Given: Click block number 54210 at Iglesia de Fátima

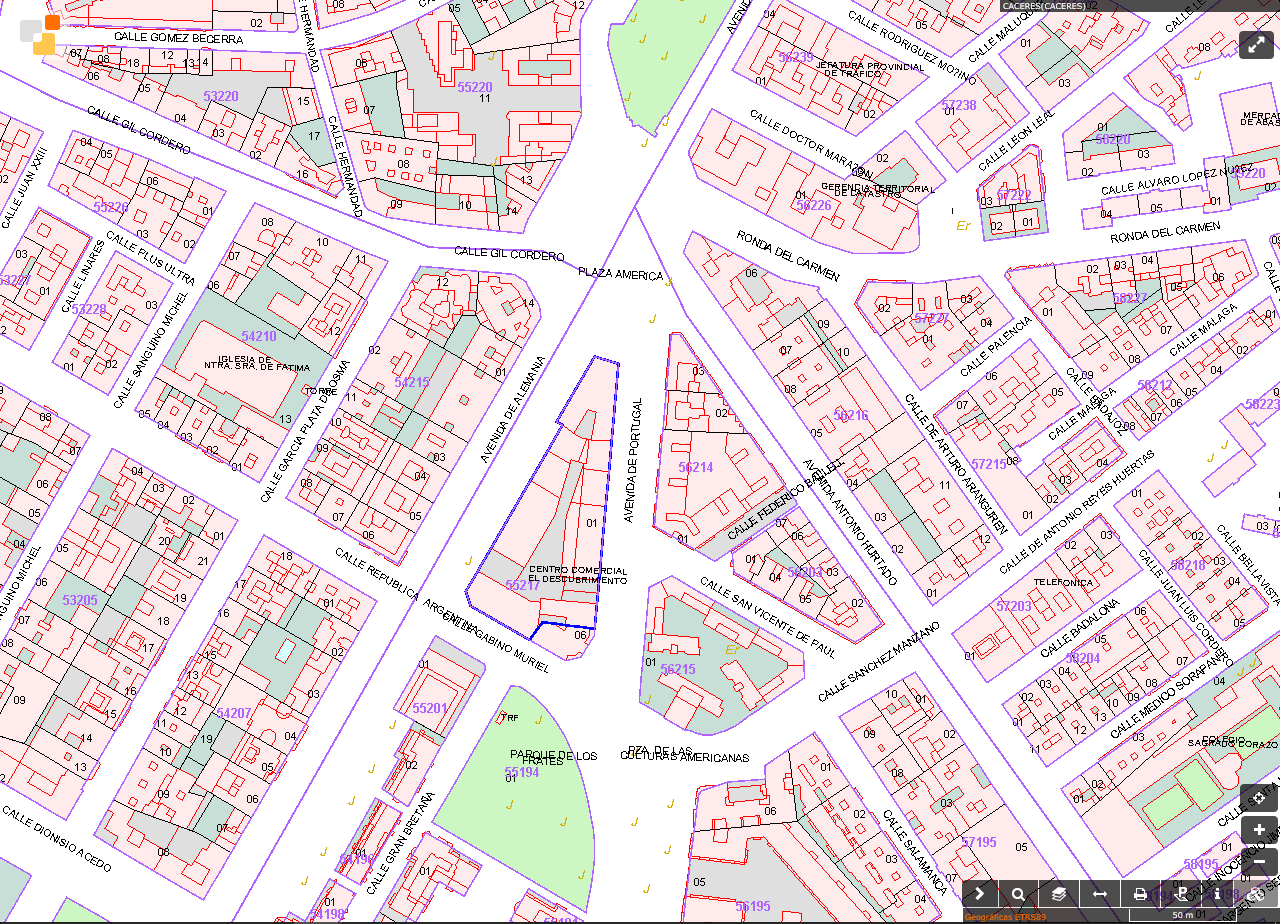Looking at the screenshot, I should click(x=258, y=336).
